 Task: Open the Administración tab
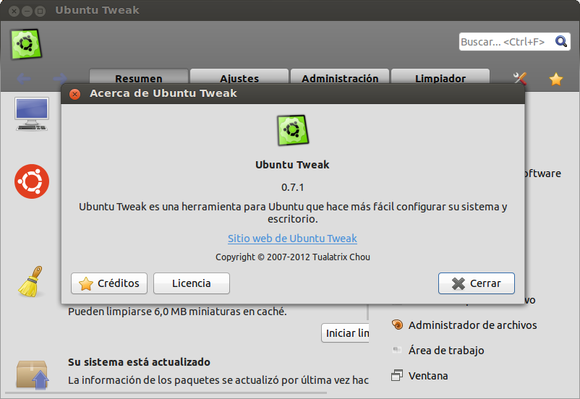tap(340, 77)
